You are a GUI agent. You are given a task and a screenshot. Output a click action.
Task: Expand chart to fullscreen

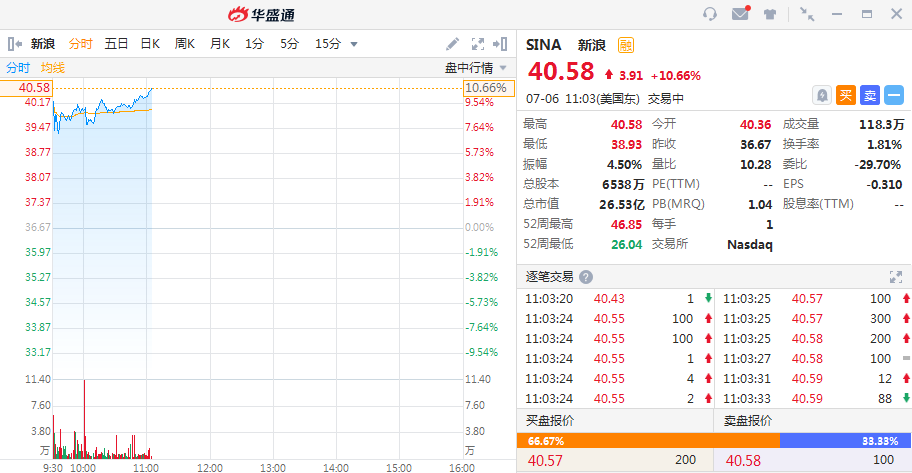click(477, 44)
